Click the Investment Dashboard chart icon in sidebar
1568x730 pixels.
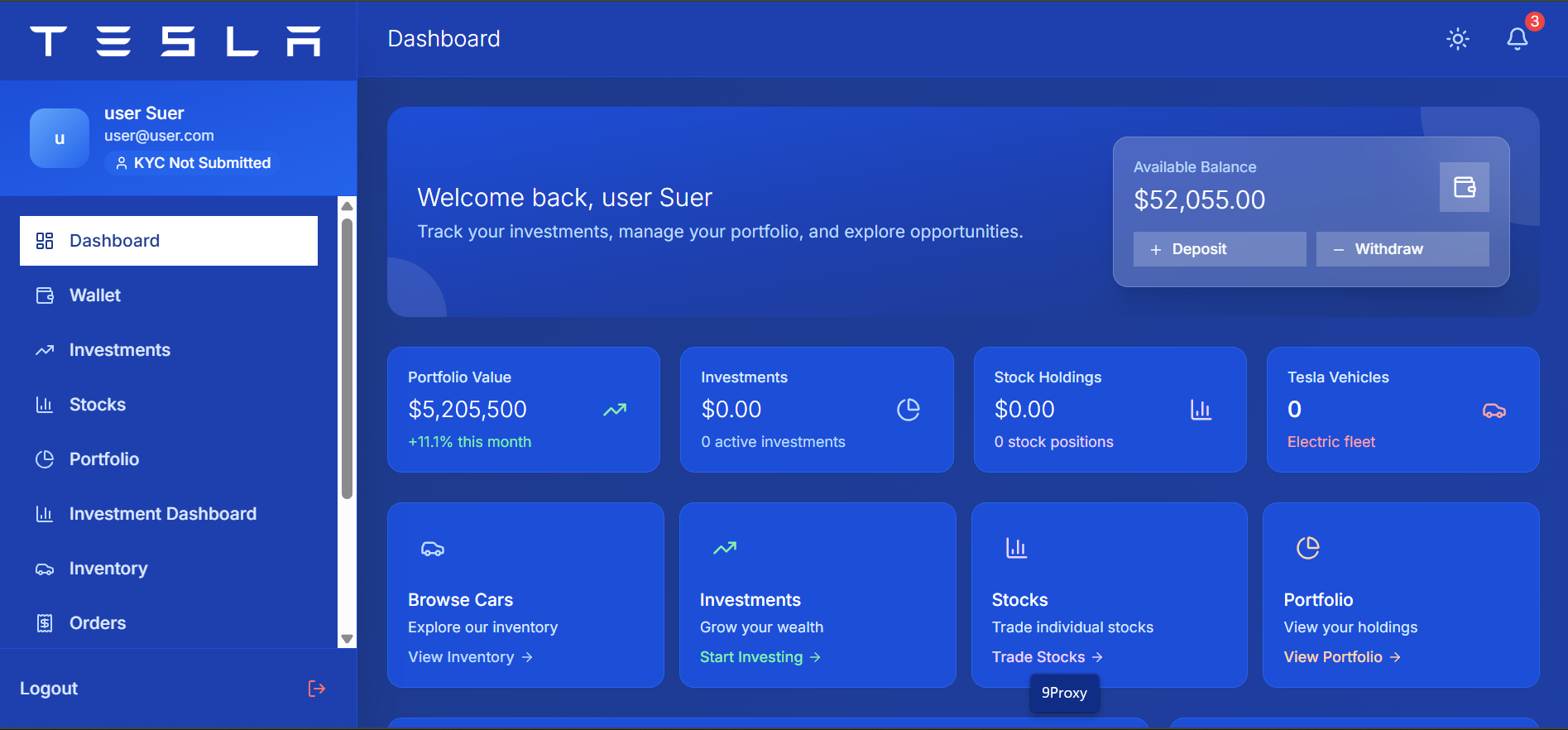[x=45, y=514]
